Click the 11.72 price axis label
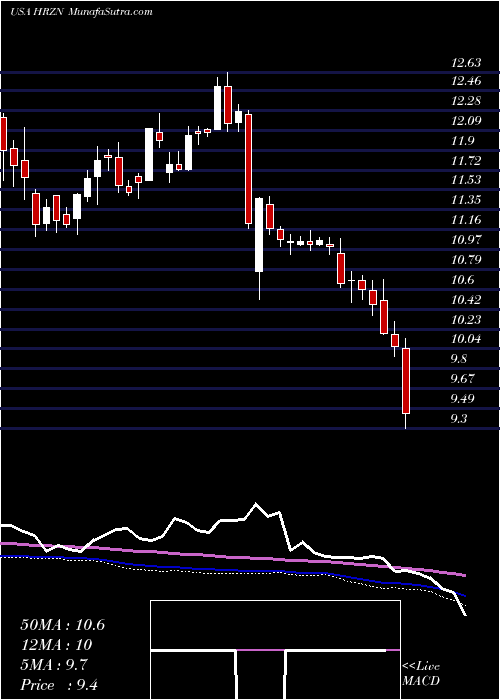Viewport: 500px width, 700px height. (466, 161)
